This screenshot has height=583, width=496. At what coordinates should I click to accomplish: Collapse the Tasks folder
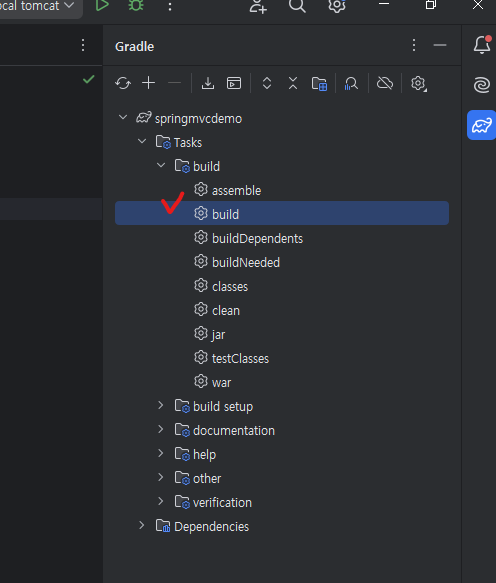click(x=142, y=141)
